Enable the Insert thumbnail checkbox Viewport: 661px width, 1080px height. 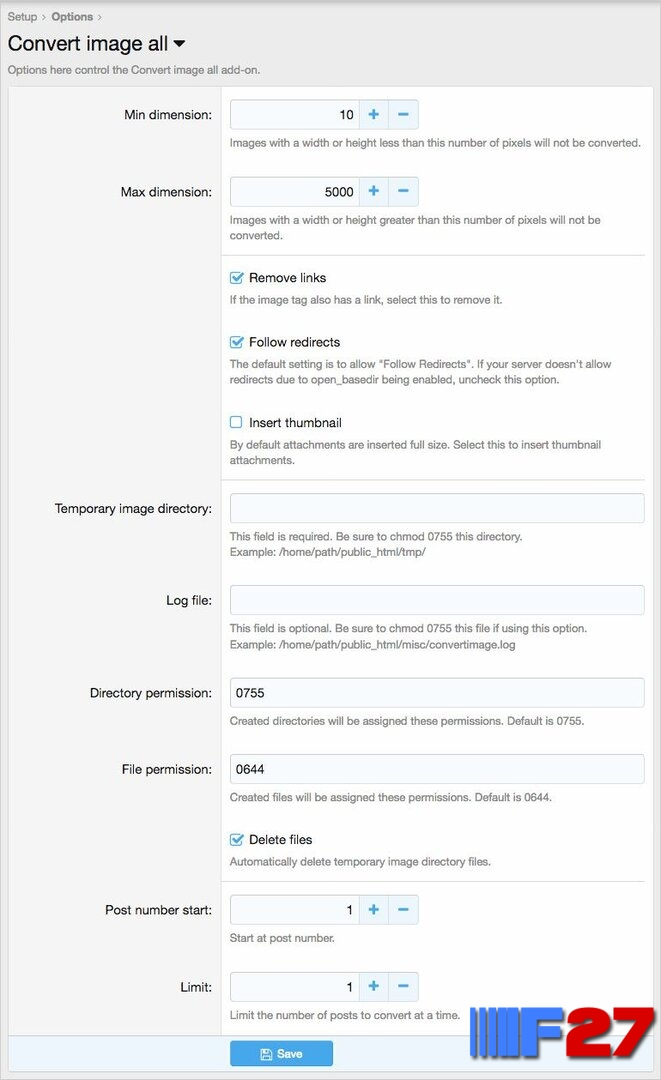(236, 422)
